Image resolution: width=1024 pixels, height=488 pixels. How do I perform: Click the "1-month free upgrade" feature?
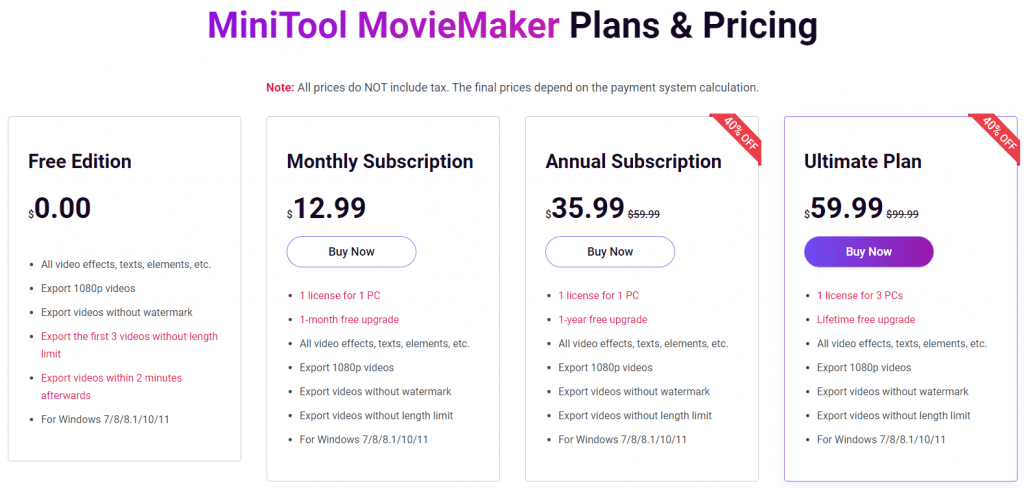click(349, 320)
